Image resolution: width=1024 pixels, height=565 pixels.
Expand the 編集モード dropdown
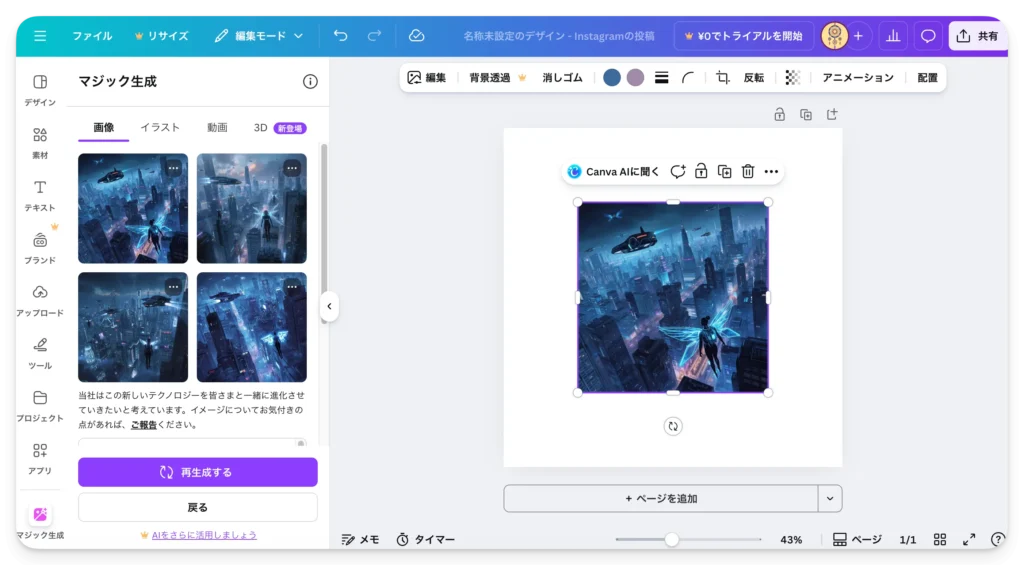click(259, 36)
